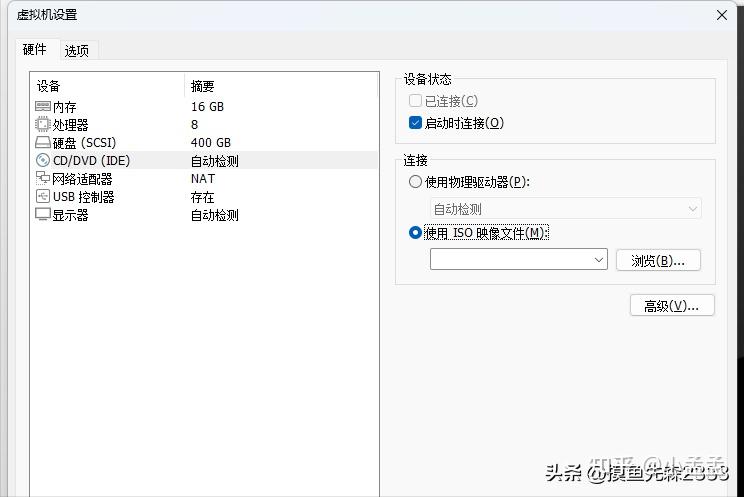Click the 浏览(B)... button
Screen dimensions: 744x497
pos(658,260)
